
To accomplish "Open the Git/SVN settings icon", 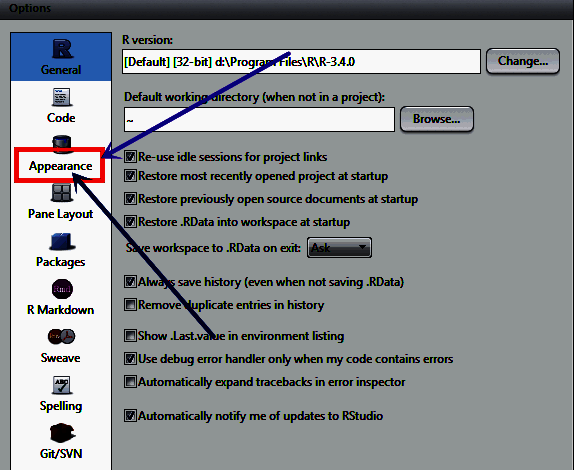I will coord(62,433).
